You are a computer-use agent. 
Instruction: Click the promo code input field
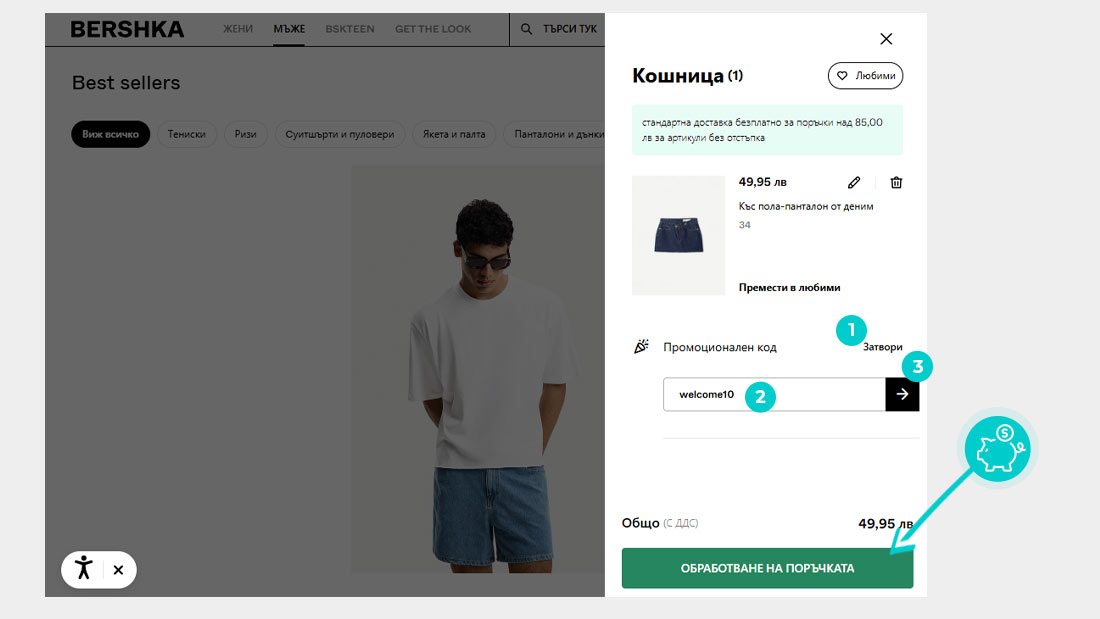click(774, 394)
